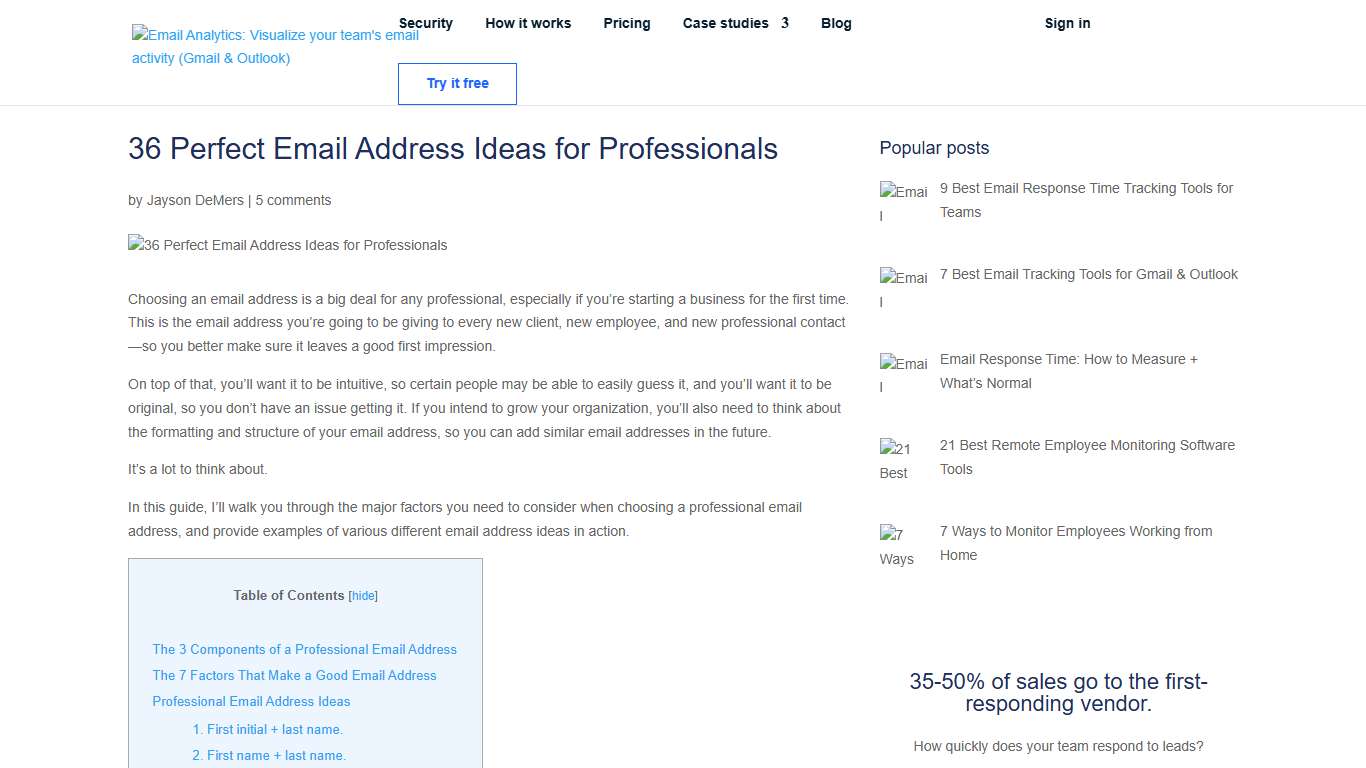The image size is (1366, 768).
Task: Click "7 Ways to Monitor Employees Working from Home"
Action: click(x=1075, y=543)
